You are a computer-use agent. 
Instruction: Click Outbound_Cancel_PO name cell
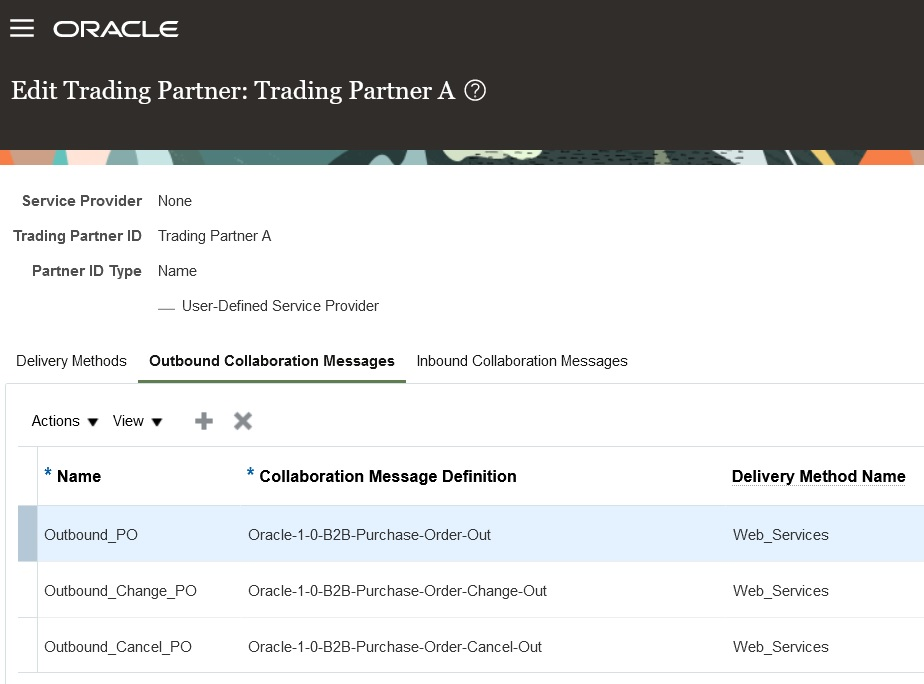pos(118,646)
